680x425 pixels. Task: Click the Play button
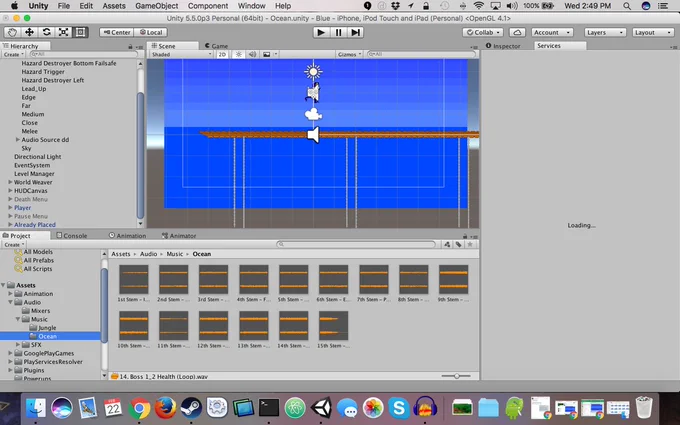point(321,32)
